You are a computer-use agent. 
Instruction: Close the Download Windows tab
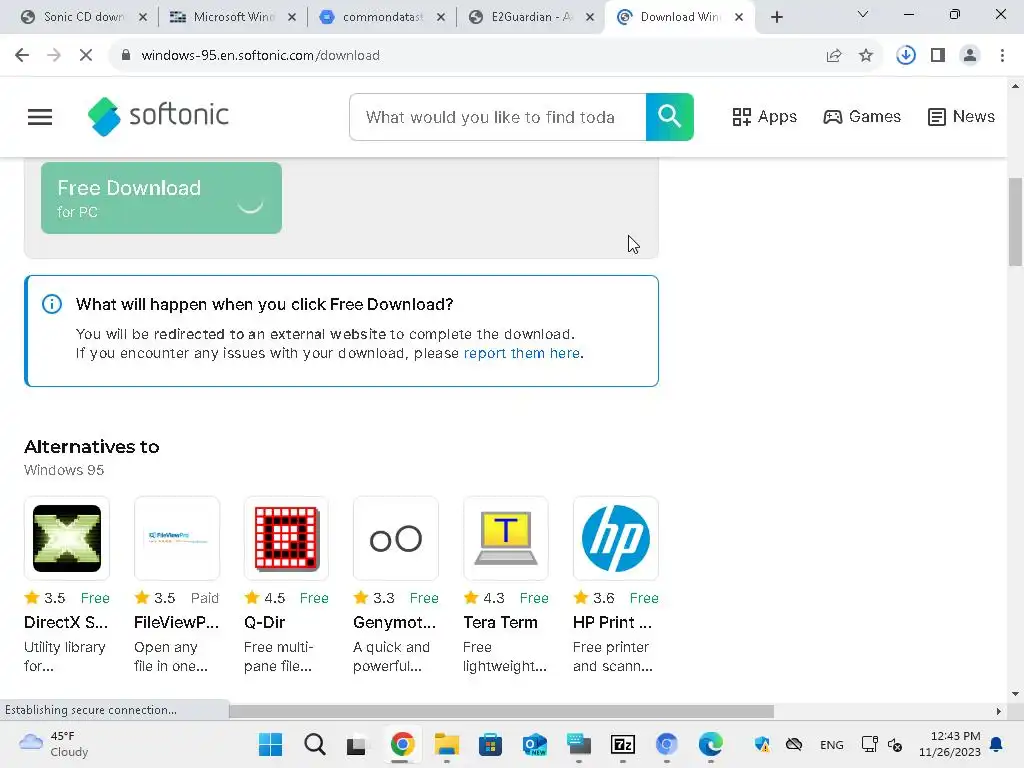(x=739, y=18)
